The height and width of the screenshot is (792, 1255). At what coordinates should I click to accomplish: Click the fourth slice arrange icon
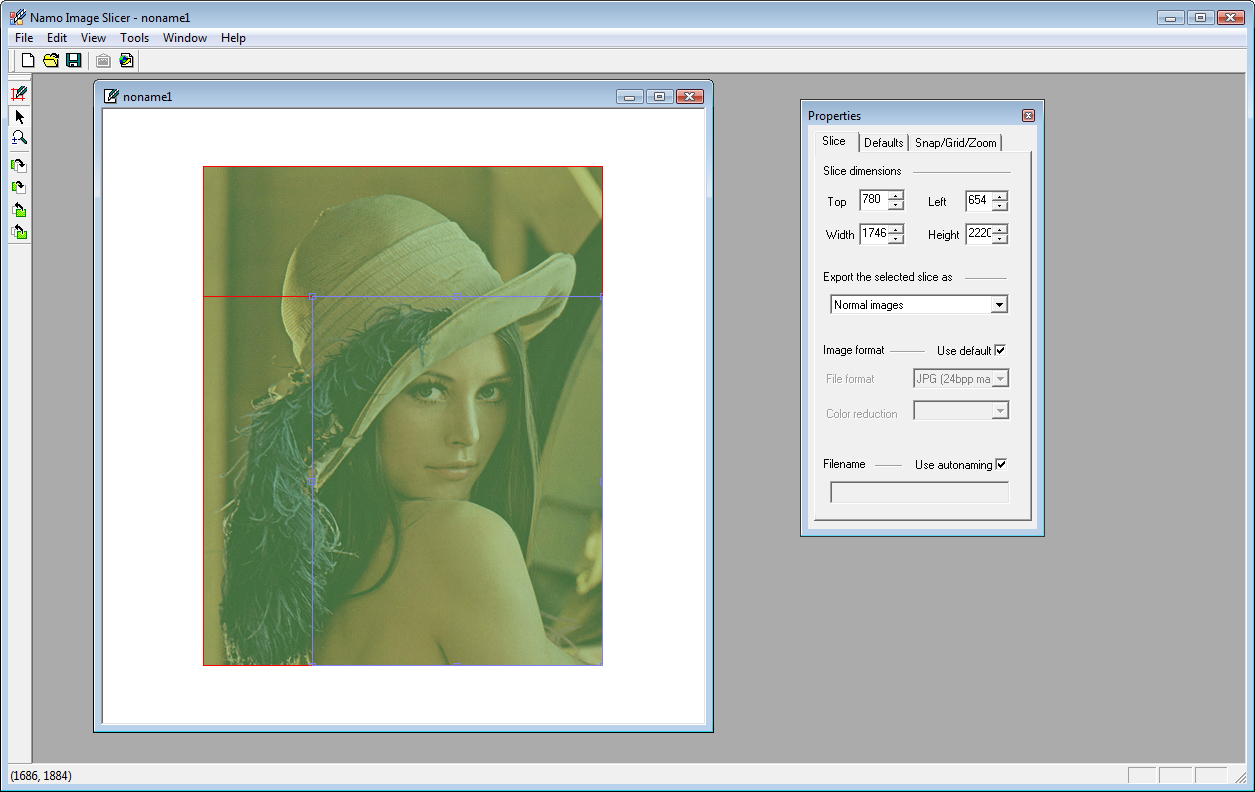[x=19, y=233]
